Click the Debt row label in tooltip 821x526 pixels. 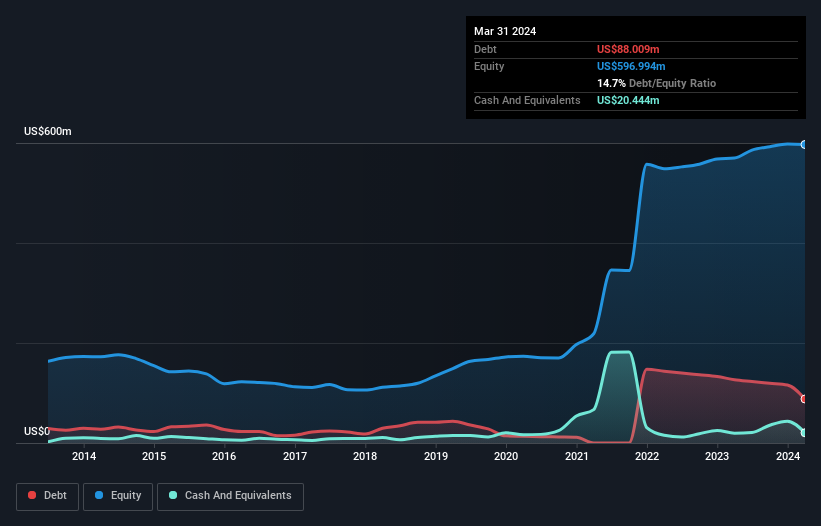(x=485, y=49)
